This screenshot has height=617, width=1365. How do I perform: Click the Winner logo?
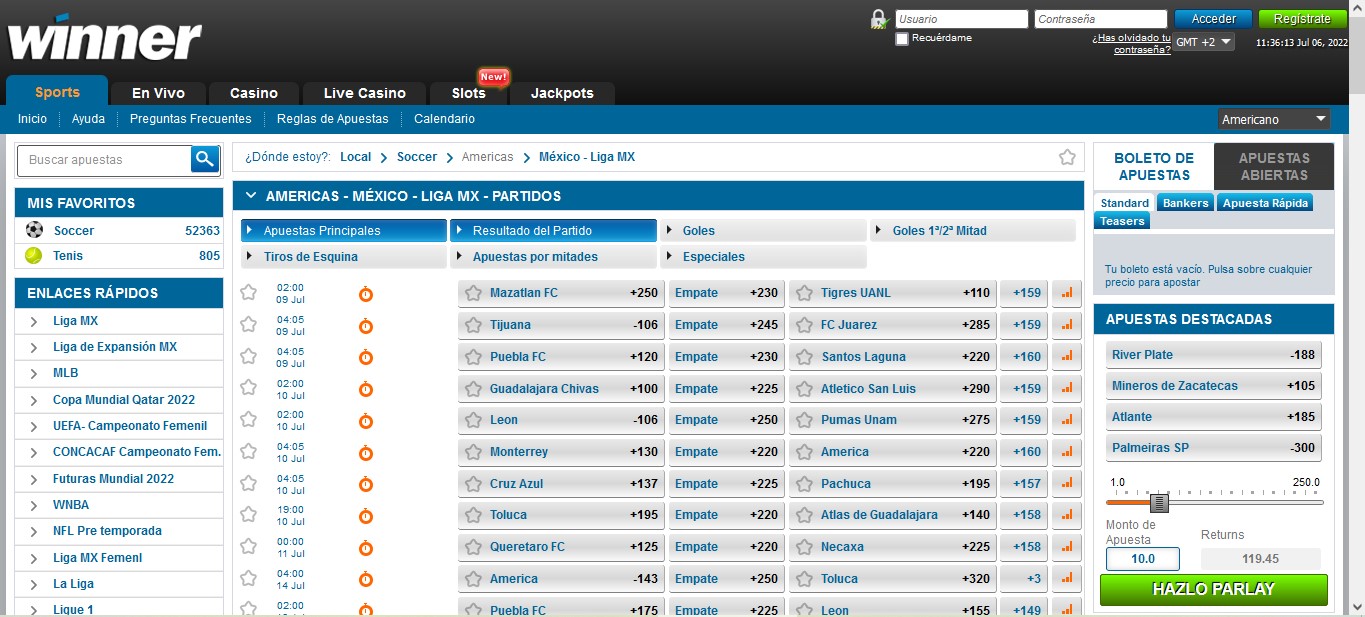tap(104, 38)
